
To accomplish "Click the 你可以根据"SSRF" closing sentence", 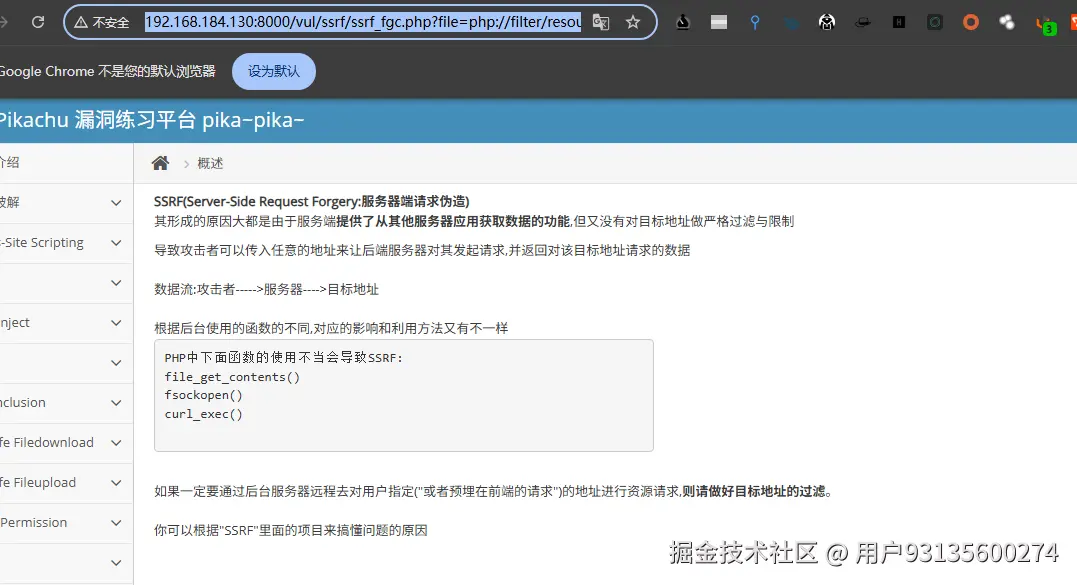I will click(291, 530).
